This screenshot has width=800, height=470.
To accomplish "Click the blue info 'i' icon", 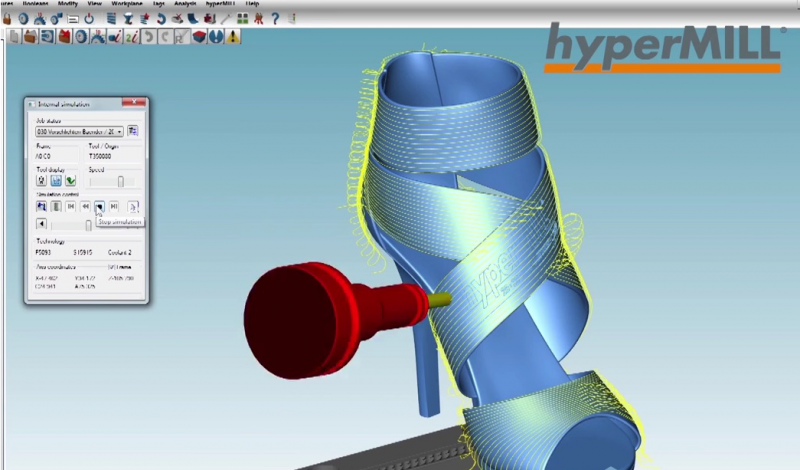I will pos(115,37).
